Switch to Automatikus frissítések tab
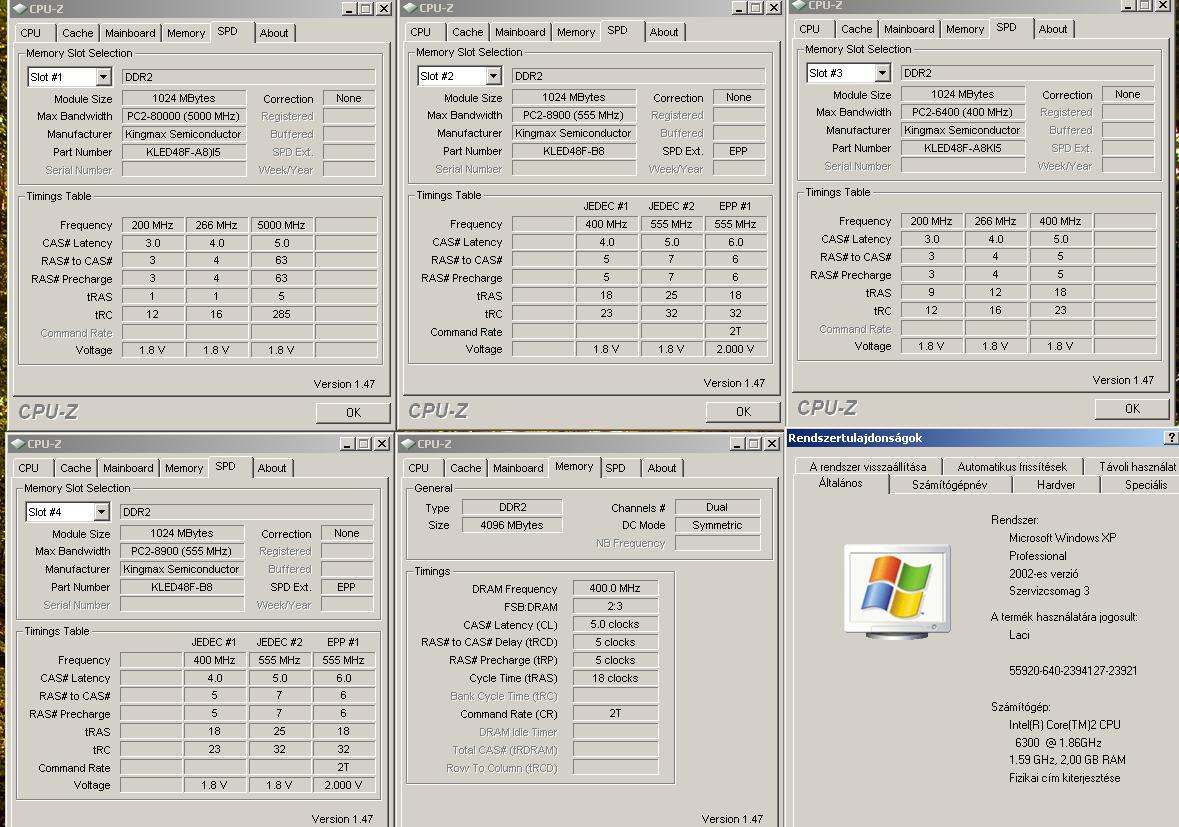Viewport: 1179px width, 827px height. pyautogui.click(x=1011, y=467)
